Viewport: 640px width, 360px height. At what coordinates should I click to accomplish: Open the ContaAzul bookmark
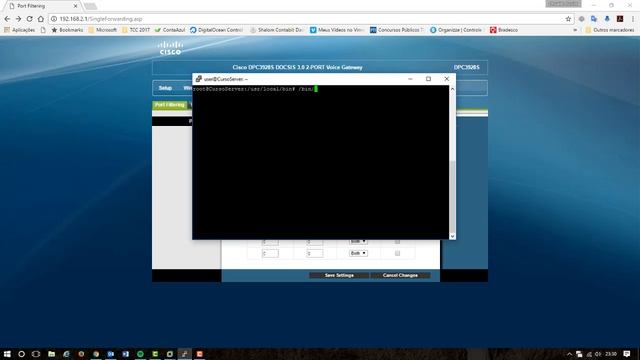coord(170,30)
